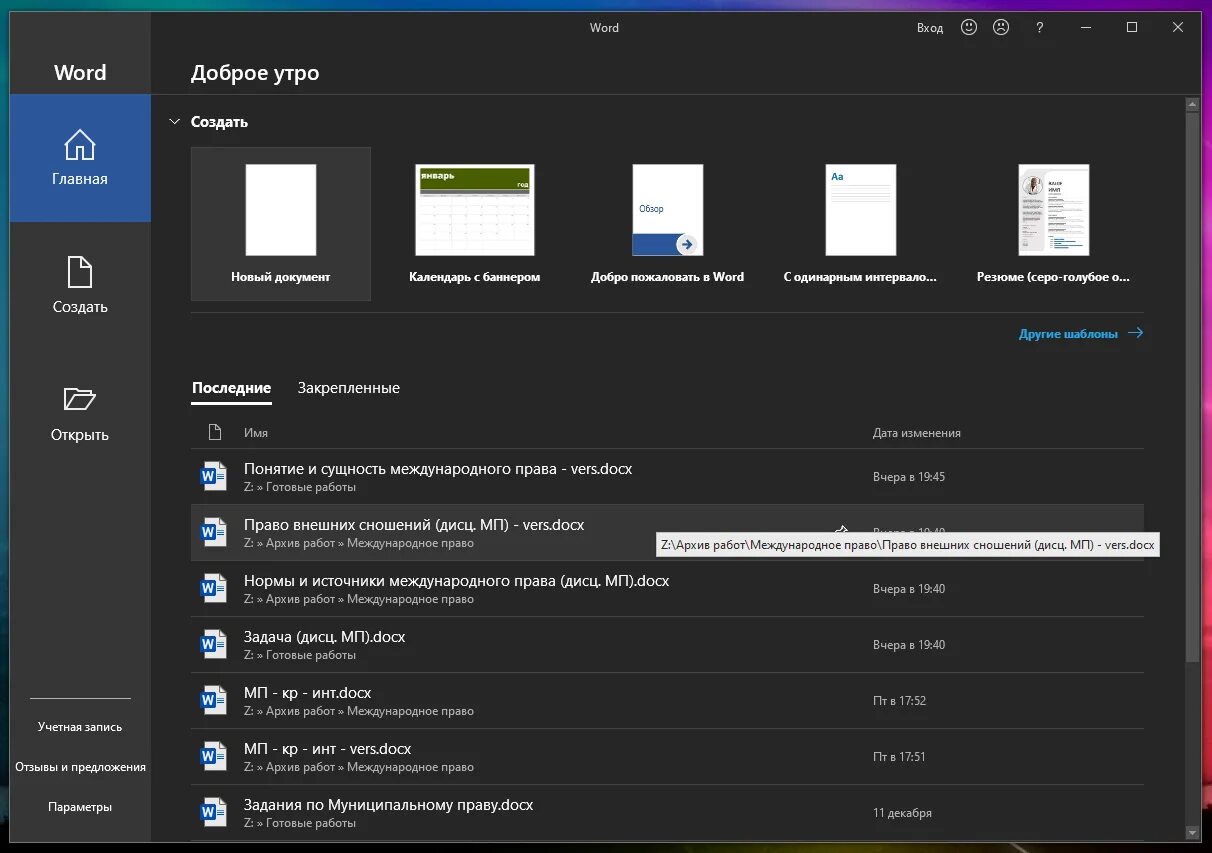
Task: Open Учетная запись page
Action: tap(80, 727)
